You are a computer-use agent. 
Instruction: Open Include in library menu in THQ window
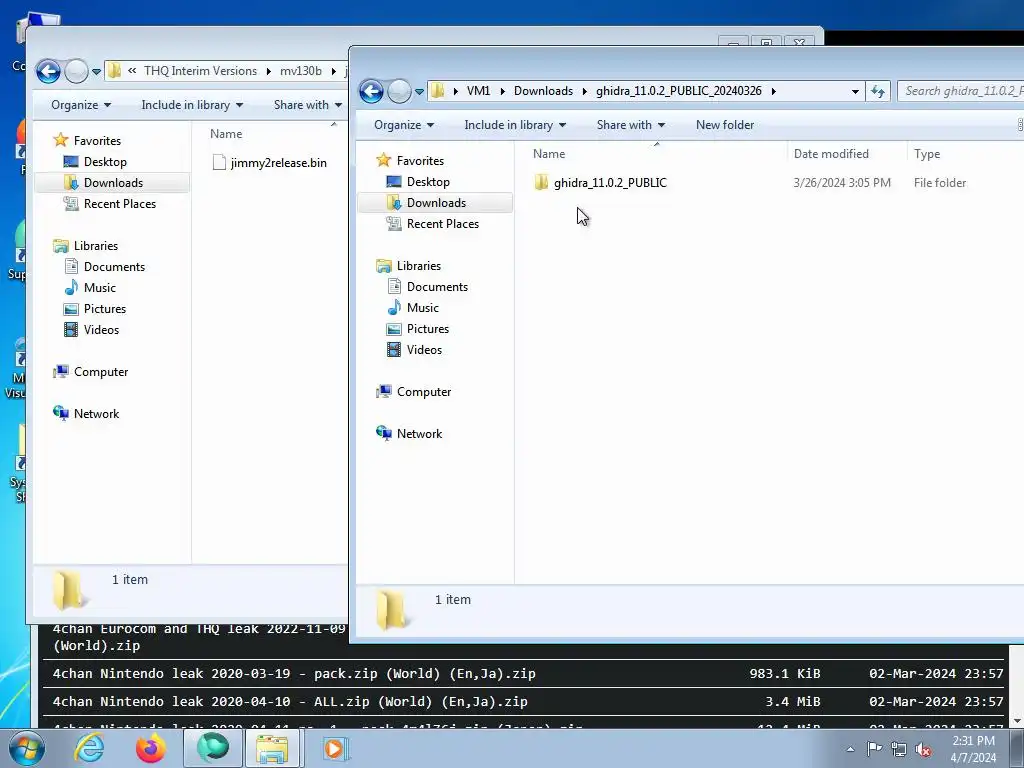coord(192,104)
